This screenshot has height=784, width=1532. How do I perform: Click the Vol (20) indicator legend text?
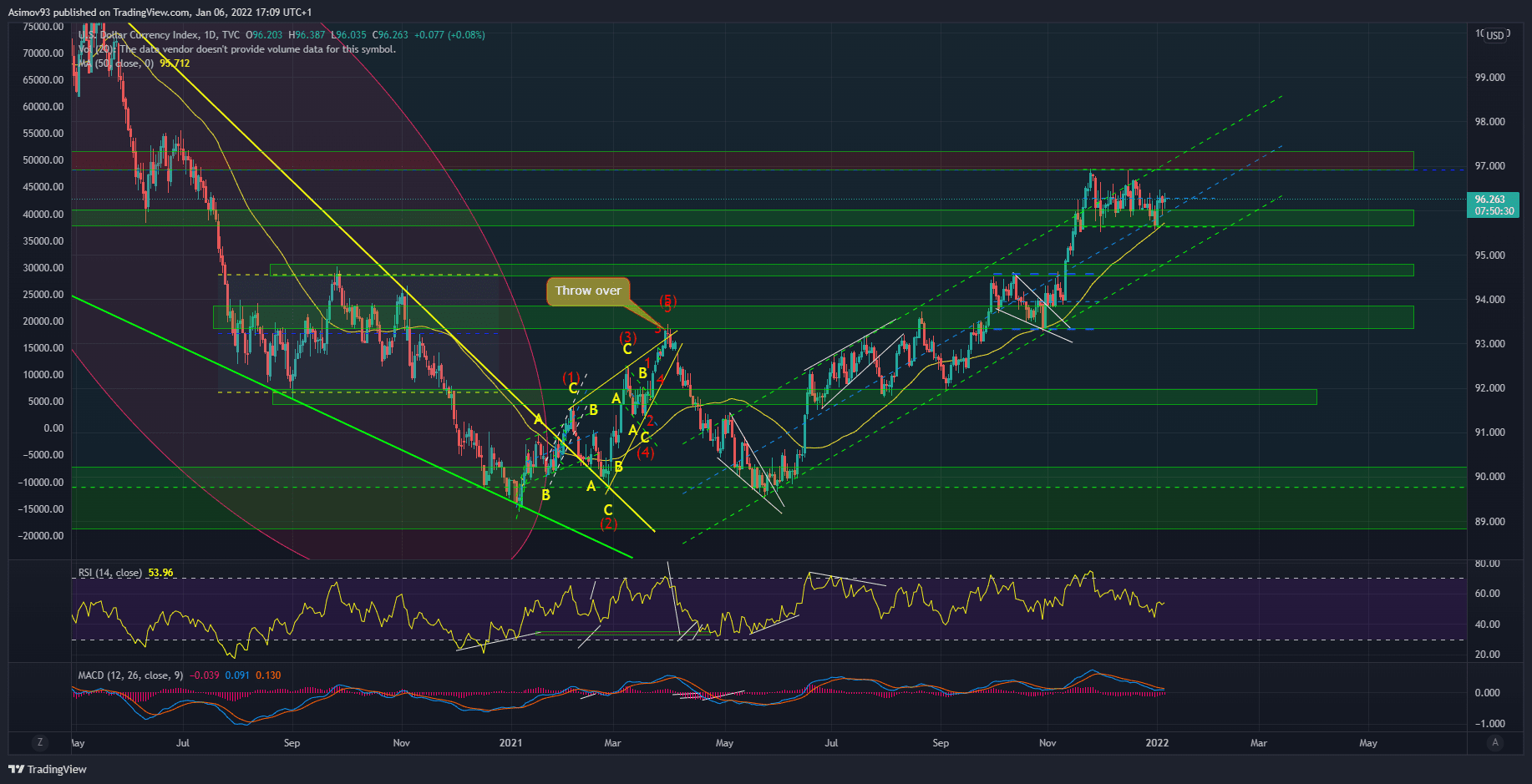click(95, 49)
